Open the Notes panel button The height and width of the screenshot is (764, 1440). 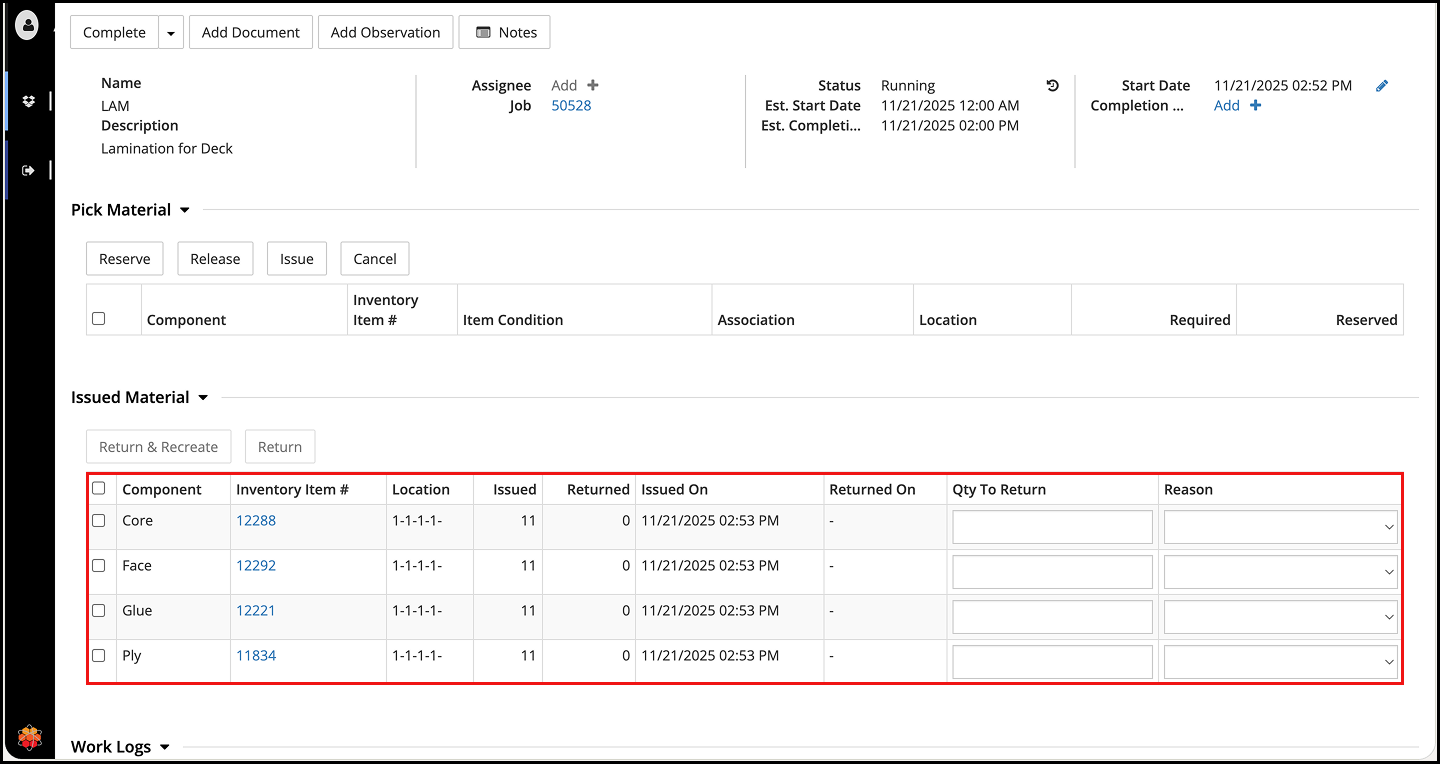pyautogui.click(x=504, y=33)
